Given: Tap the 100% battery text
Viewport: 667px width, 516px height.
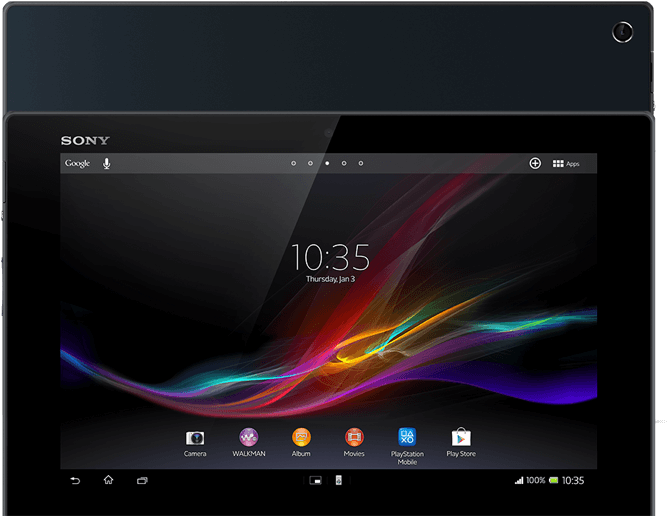Looking at the screenshot, I should pos(536,480).
